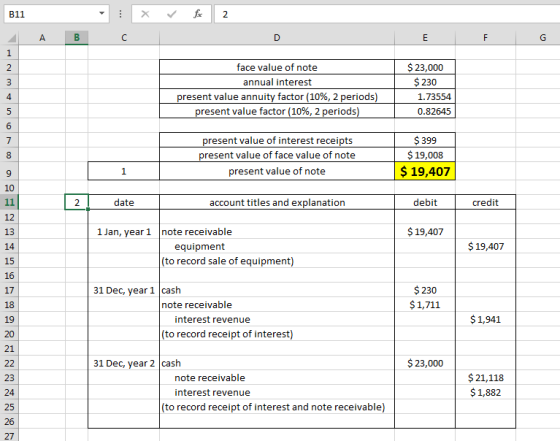Select the 'credit' header cell

point(485,202)
